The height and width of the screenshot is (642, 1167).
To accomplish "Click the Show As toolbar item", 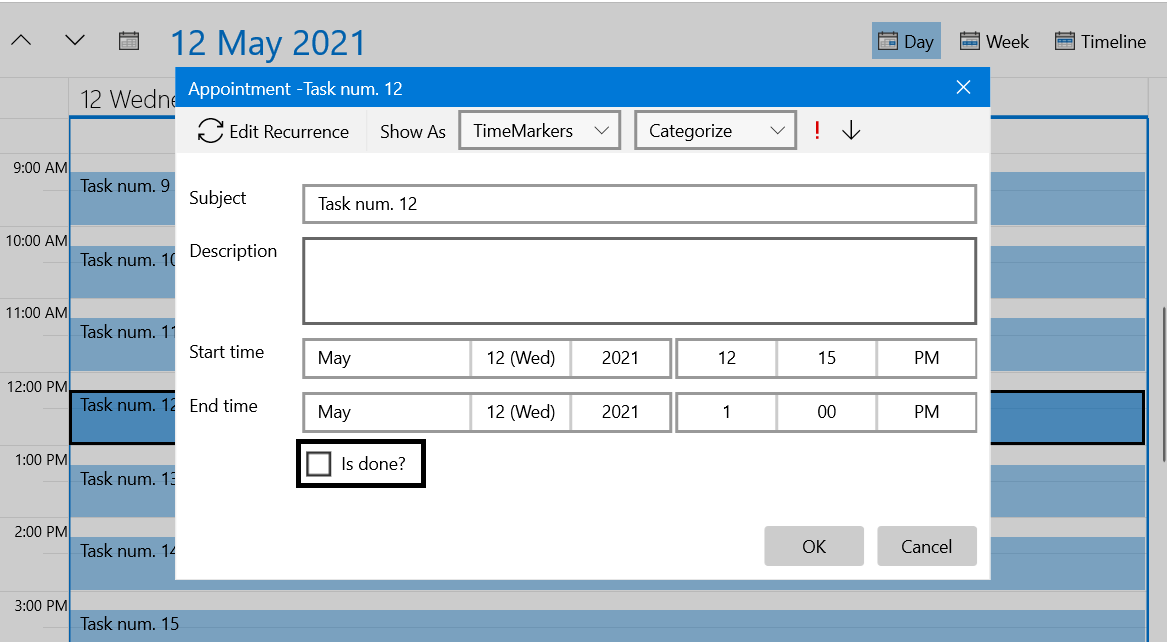I will click(x=412, y=130).
